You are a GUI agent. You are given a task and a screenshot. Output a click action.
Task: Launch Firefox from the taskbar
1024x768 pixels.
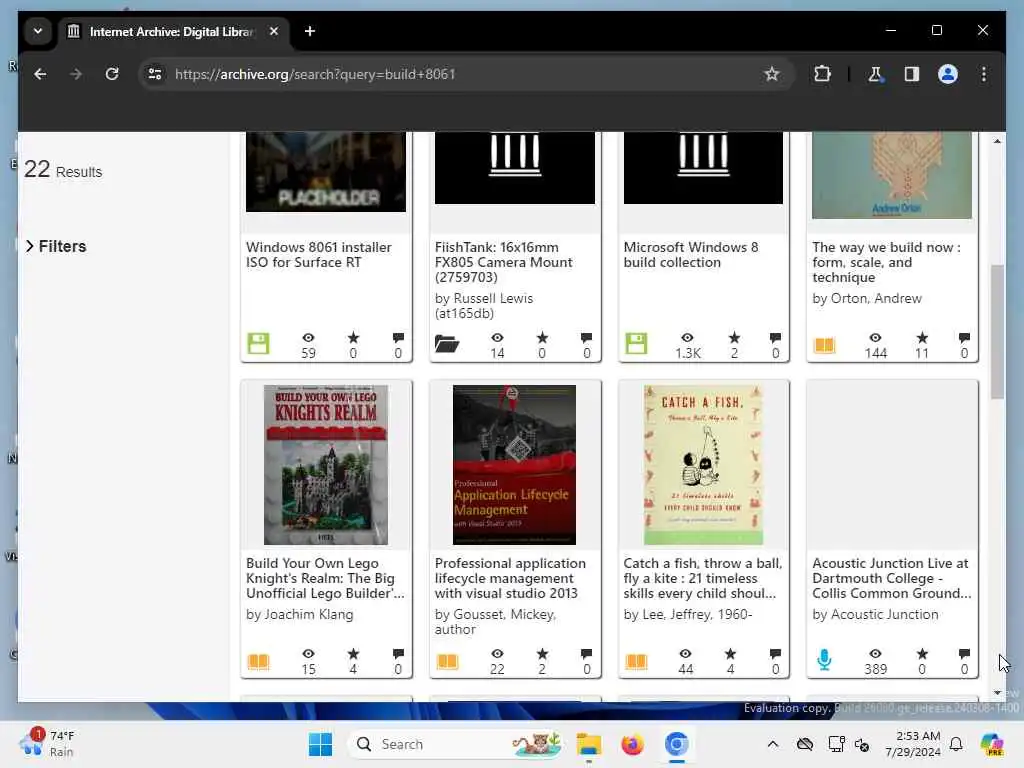pos(632,744)
